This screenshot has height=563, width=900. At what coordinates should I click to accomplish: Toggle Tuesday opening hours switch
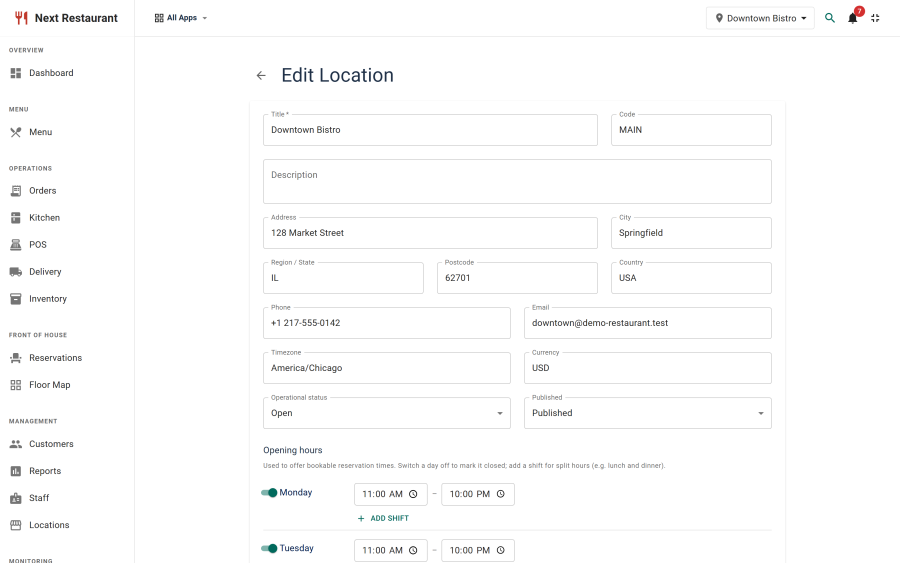(269, 548)
